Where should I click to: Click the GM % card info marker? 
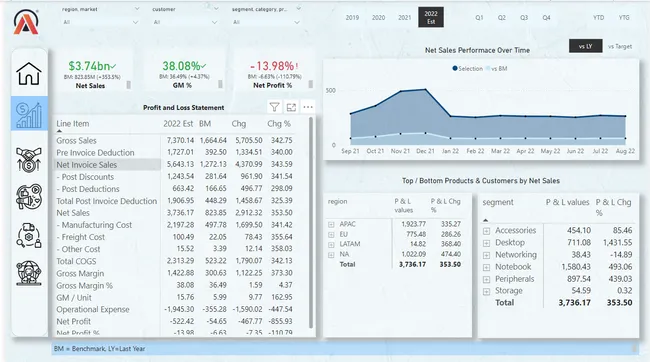pos(220,84)
